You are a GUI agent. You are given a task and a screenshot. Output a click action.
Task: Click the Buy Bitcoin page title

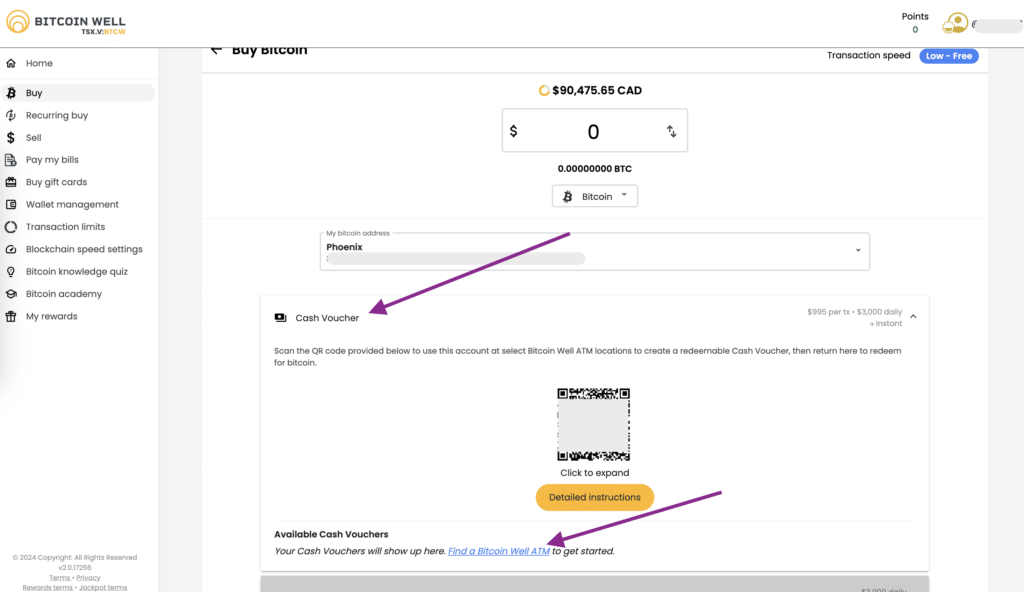[x=270, y=50]
